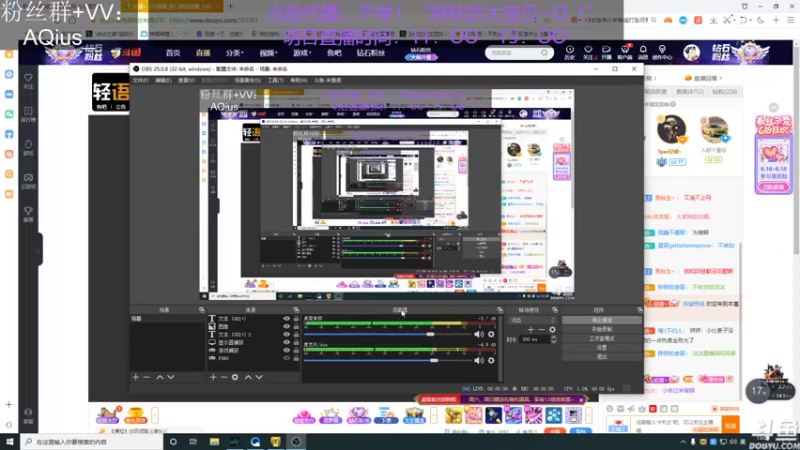Show hidden system tray icons chevron
800x450 pixels.
point(683,441)
